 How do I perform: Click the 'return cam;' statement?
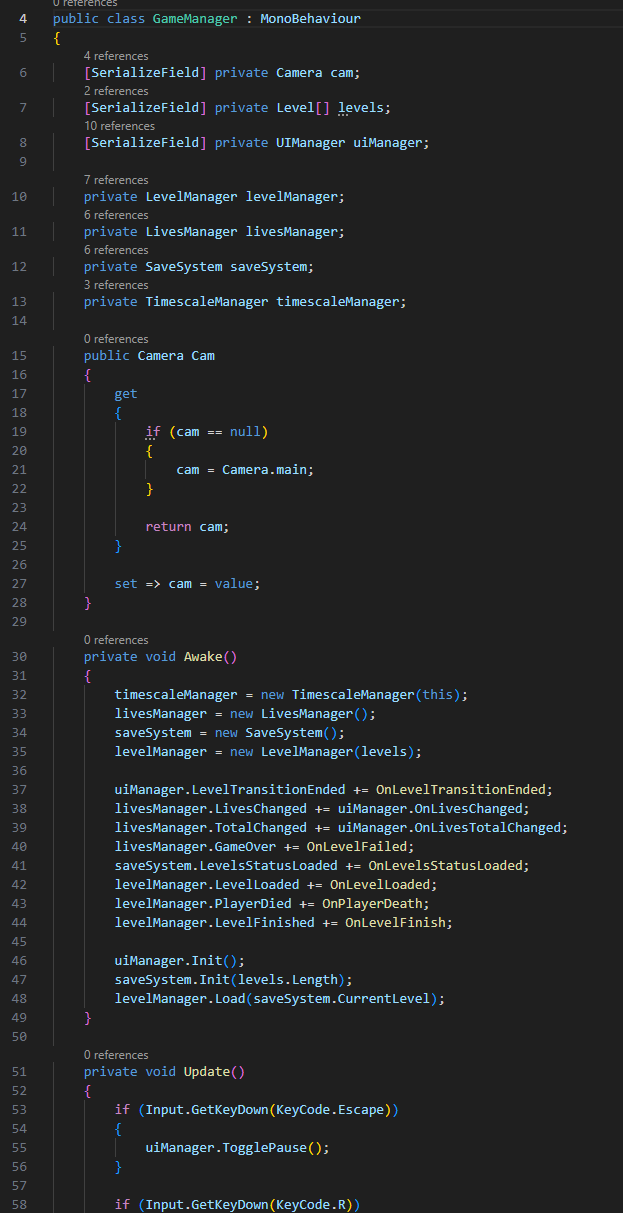point(188,526)
